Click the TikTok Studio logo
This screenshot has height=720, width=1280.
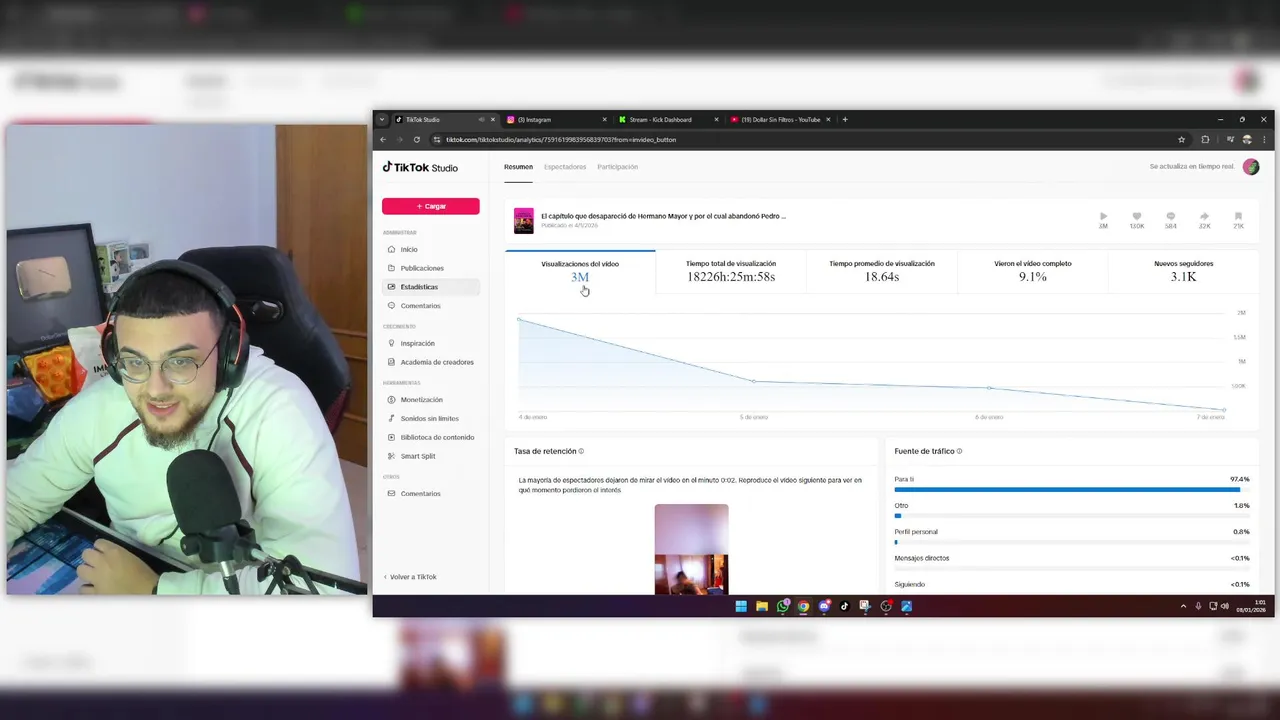pos(420,167)
